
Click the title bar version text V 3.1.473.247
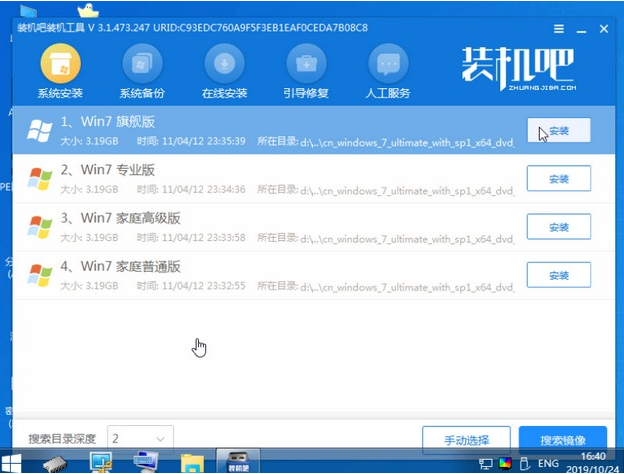point(119,28)
